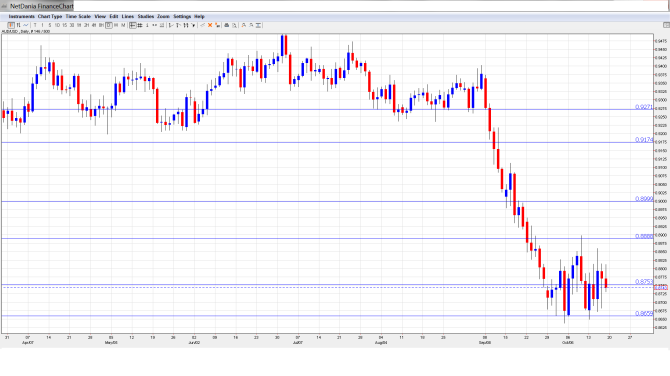Switch to 30 minute time scale

point(72,25)
